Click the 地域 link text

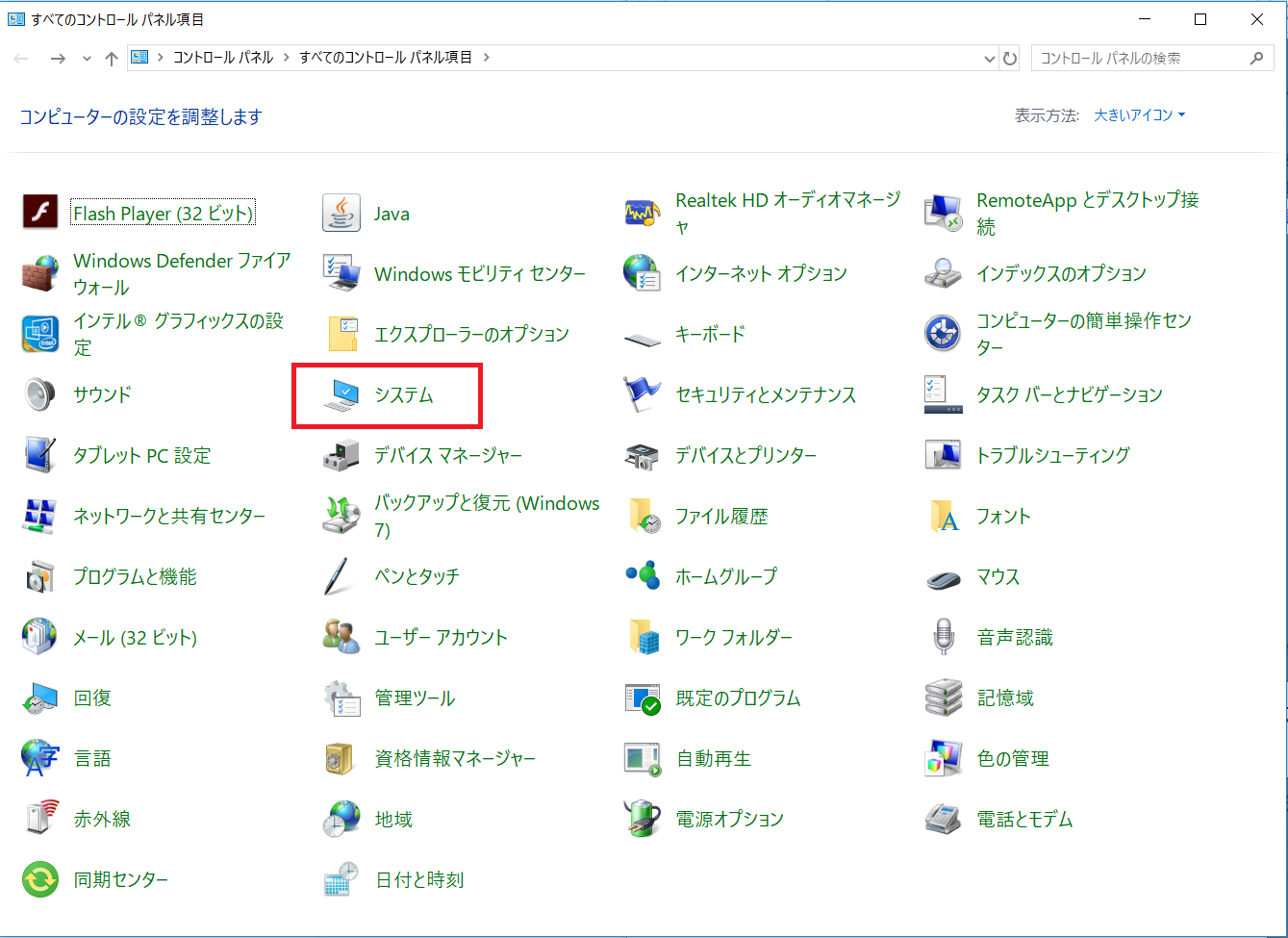pyautogui.click(x=393, y=819)
